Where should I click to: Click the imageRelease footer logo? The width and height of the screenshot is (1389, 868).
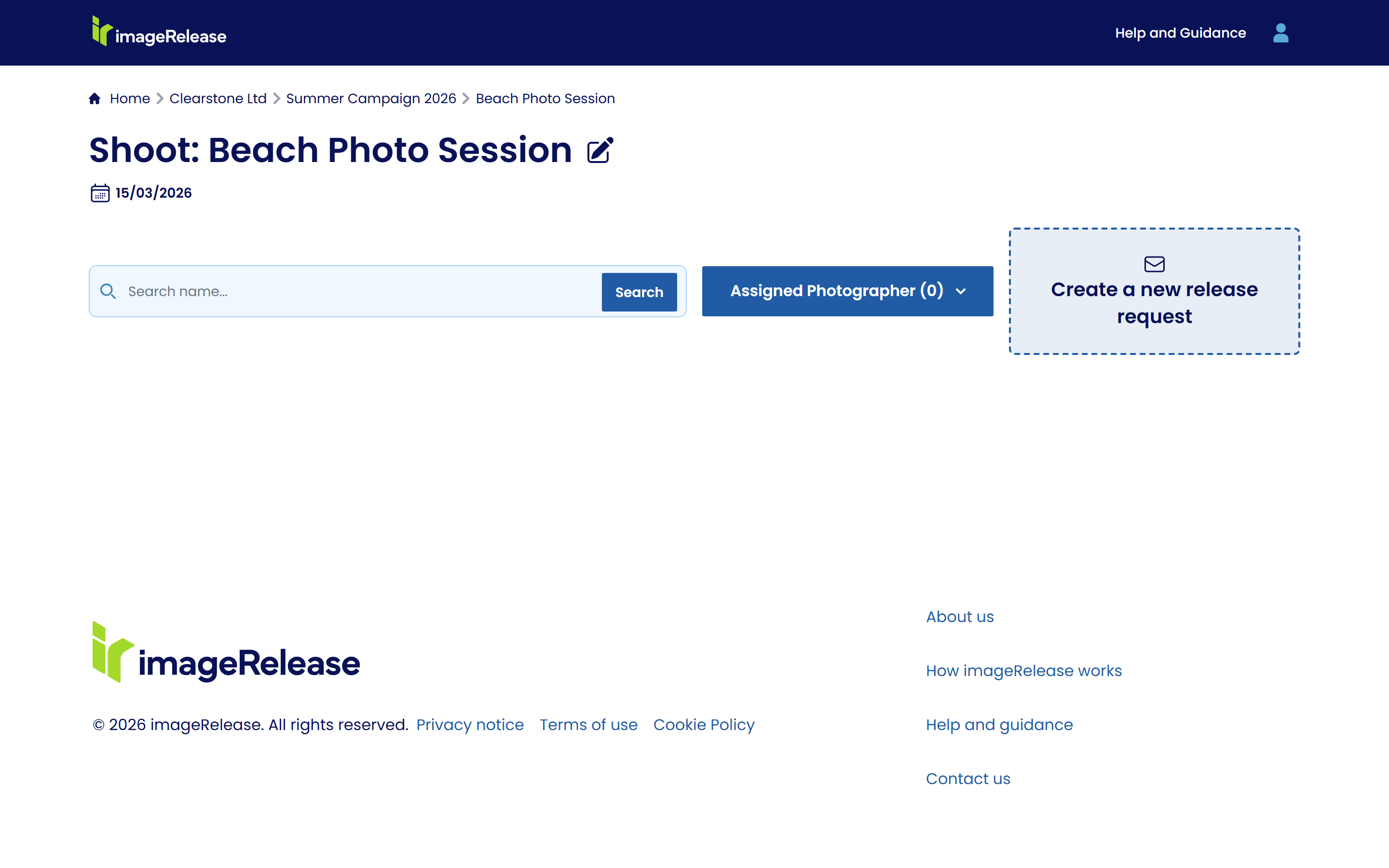click(226, 653)
